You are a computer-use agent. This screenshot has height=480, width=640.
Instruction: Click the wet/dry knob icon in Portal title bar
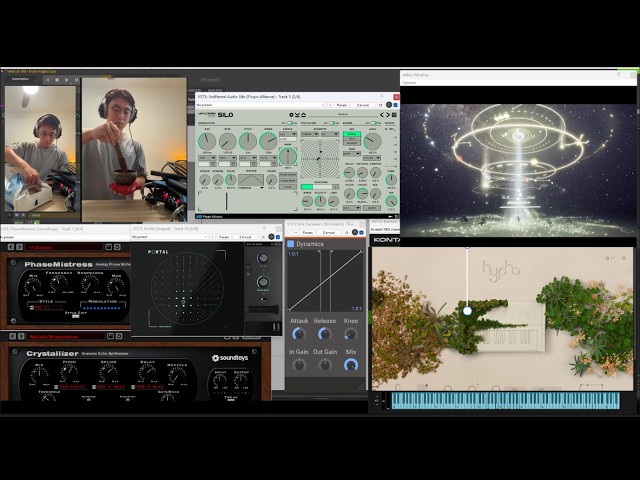271,237
